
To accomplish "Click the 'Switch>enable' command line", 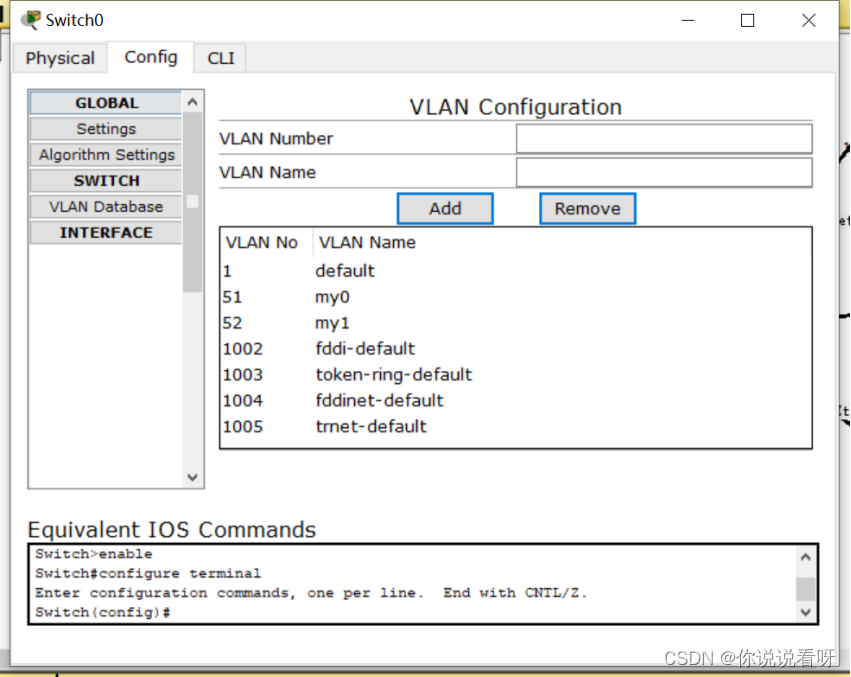I will coord(93,554).
